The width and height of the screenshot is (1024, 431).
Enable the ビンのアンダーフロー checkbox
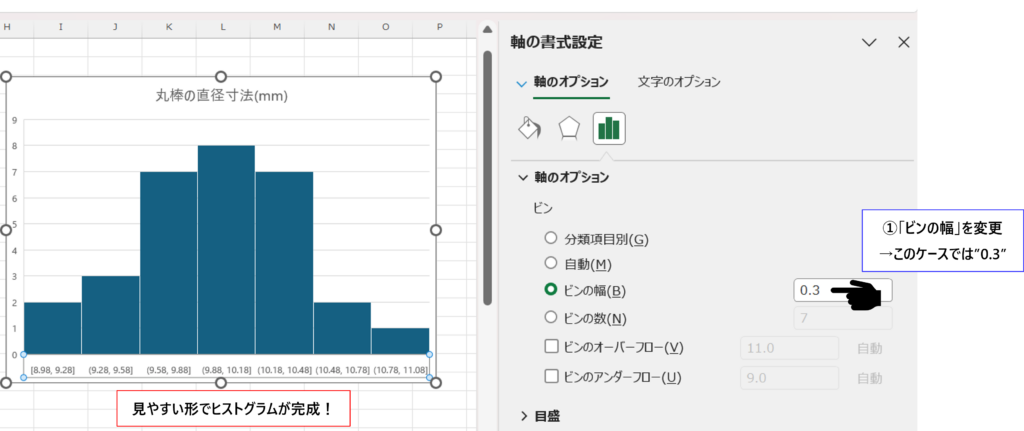click(x=550, y=377)
